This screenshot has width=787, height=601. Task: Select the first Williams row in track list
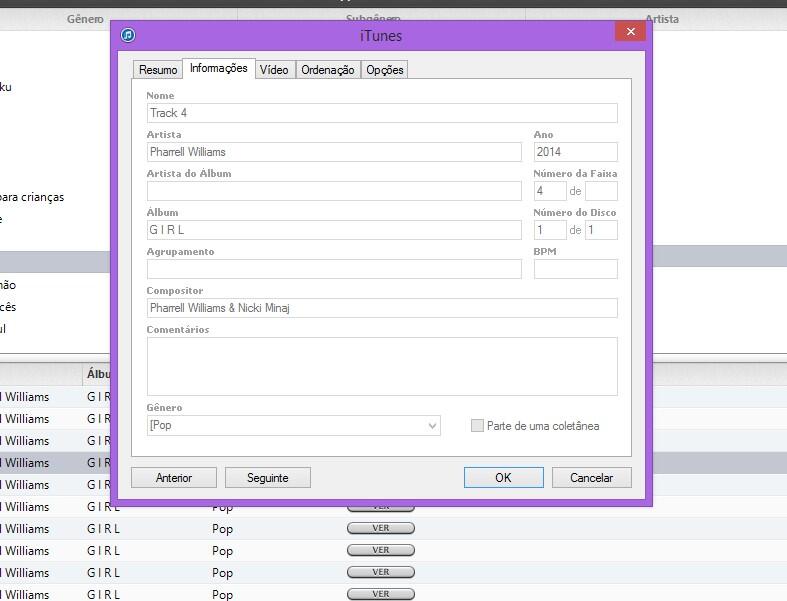(55, 397)
